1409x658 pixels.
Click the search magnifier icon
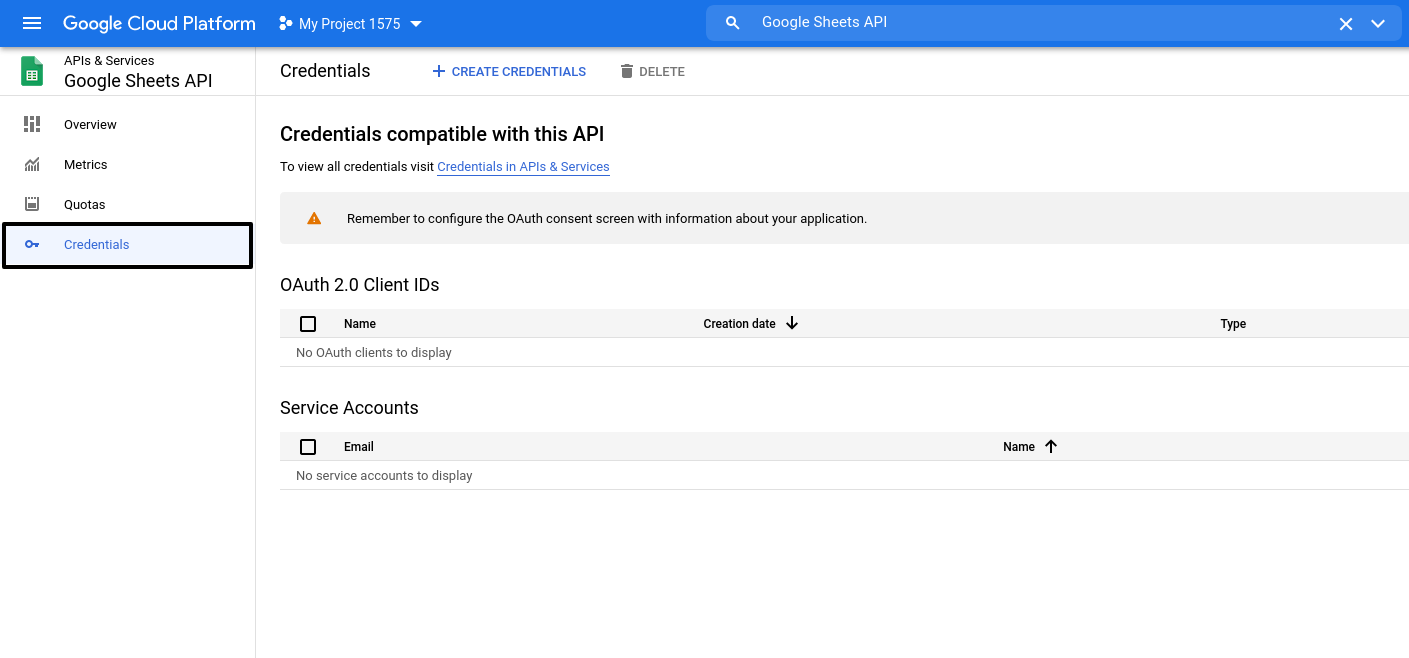(733, 23)
